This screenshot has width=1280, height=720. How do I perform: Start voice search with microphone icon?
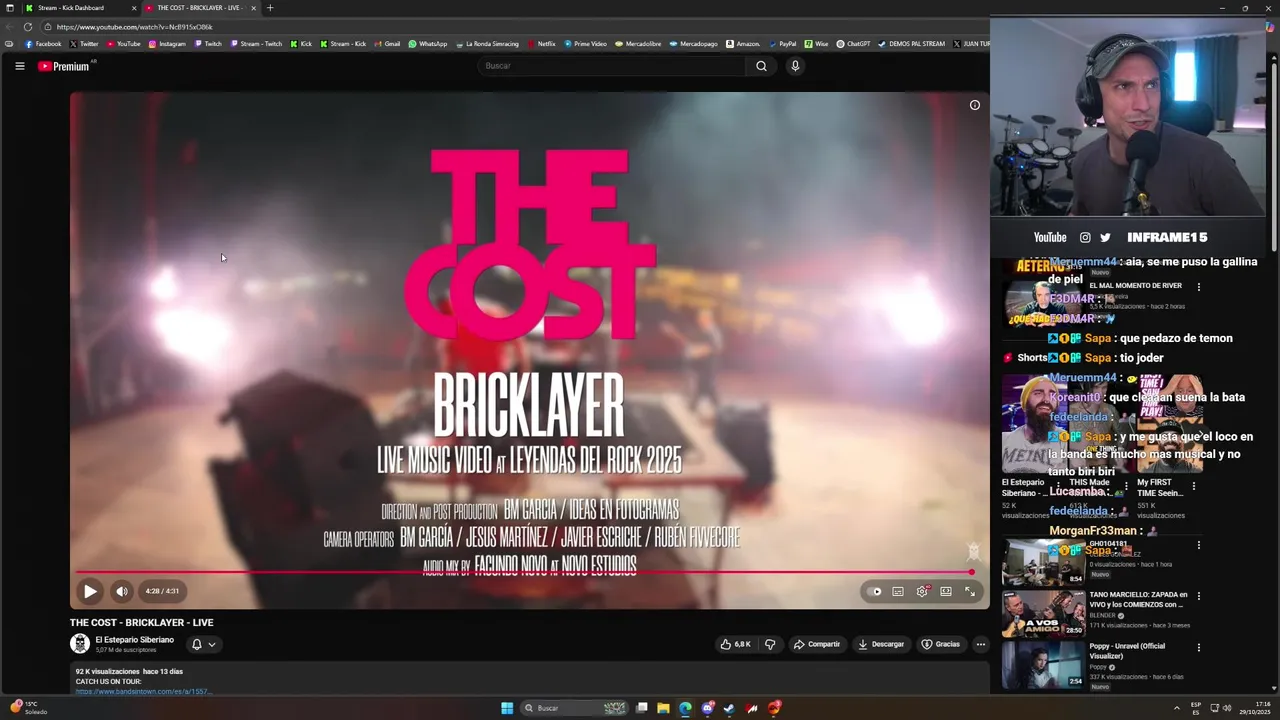pos(795,66)
